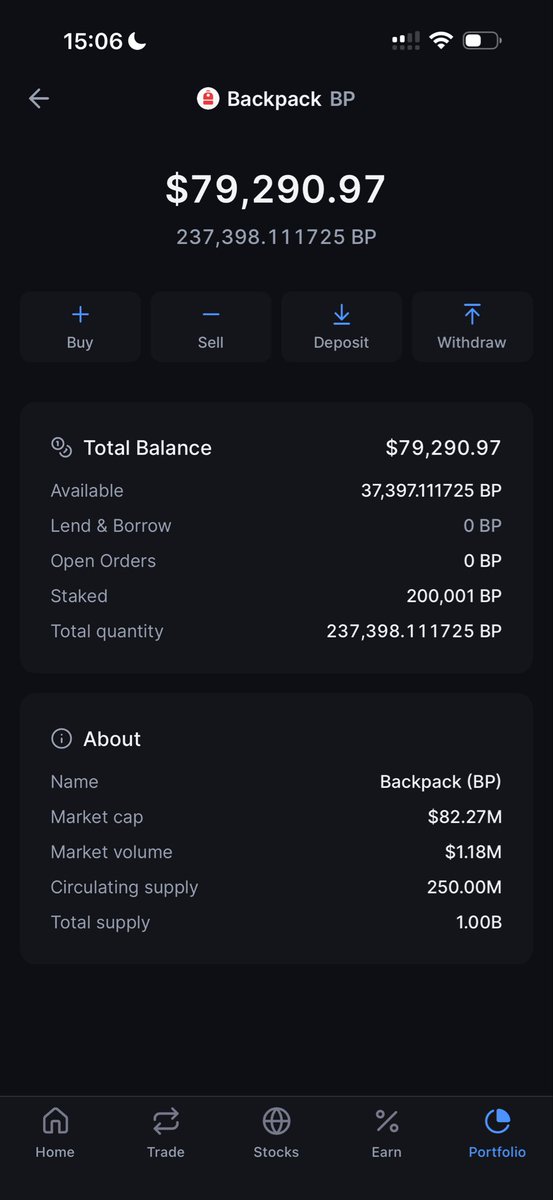The image size is (553, 1200).
Task: Switch to the Trade tab
Action: (x=166, y=1132)
